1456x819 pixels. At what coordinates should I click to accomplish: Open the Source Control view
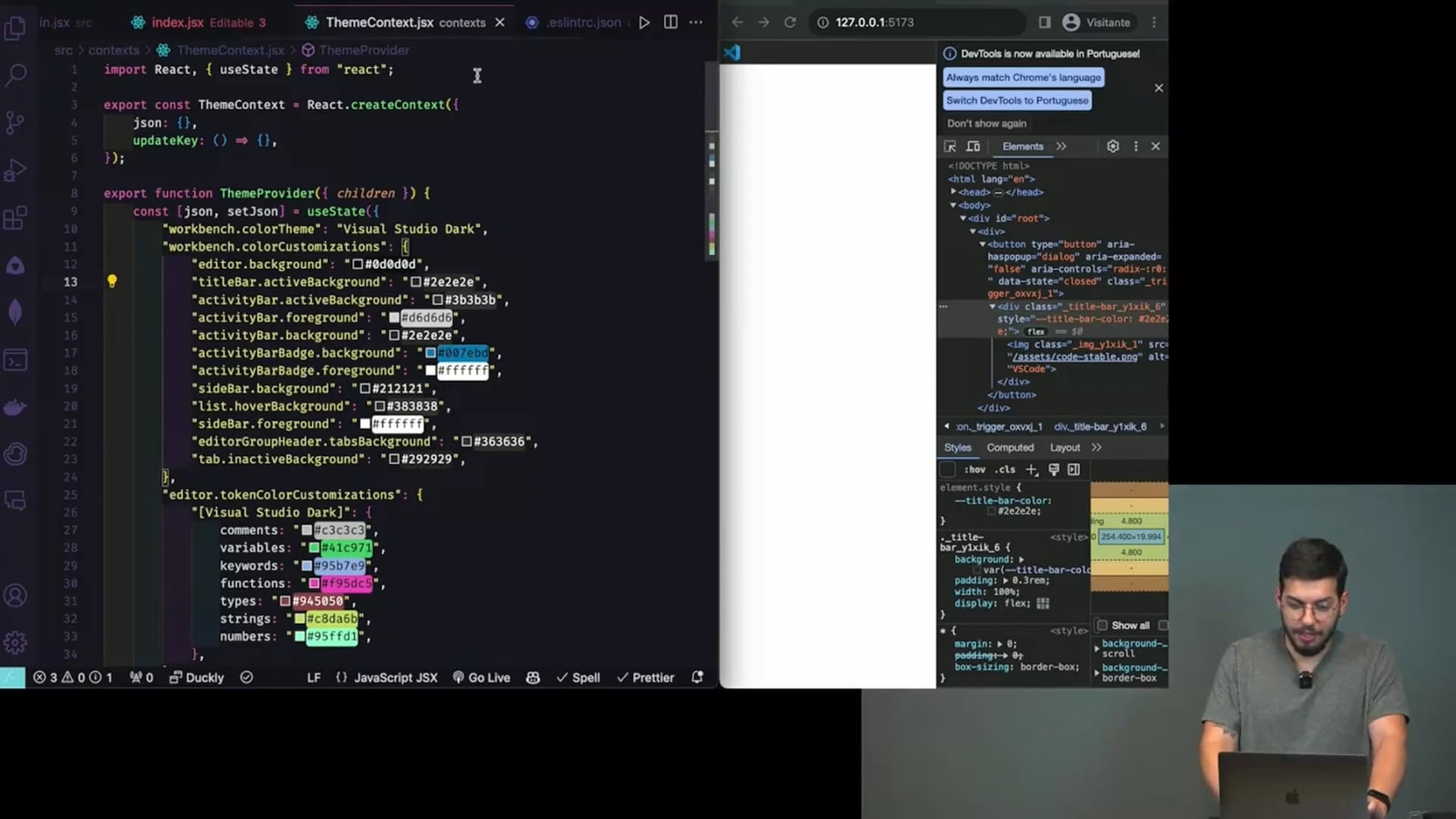(15, 122)
